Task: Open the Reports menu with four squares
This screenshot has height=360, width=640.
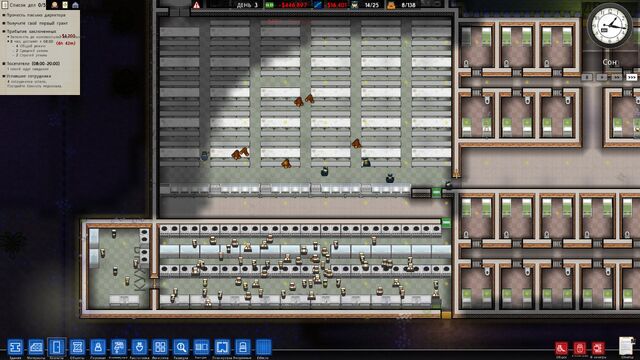Action: pos(160,347)
